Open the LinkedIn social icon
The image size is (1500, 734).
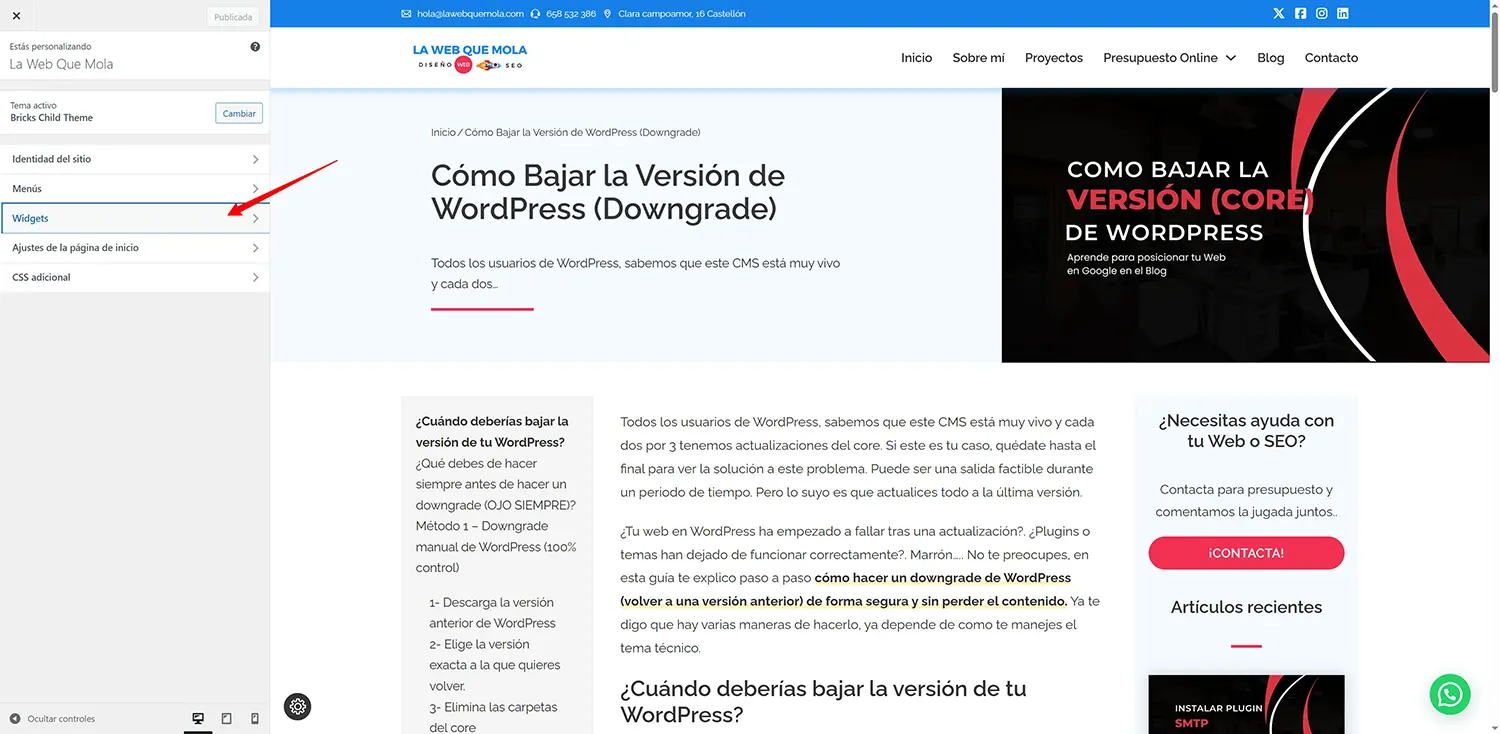click(1343, 14)
